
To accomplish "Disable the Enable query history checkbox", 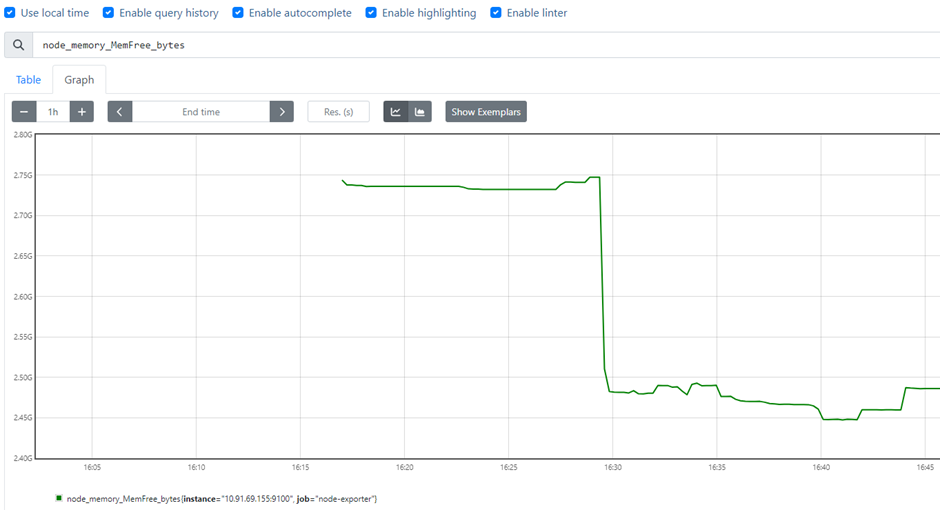I will 109,13.
